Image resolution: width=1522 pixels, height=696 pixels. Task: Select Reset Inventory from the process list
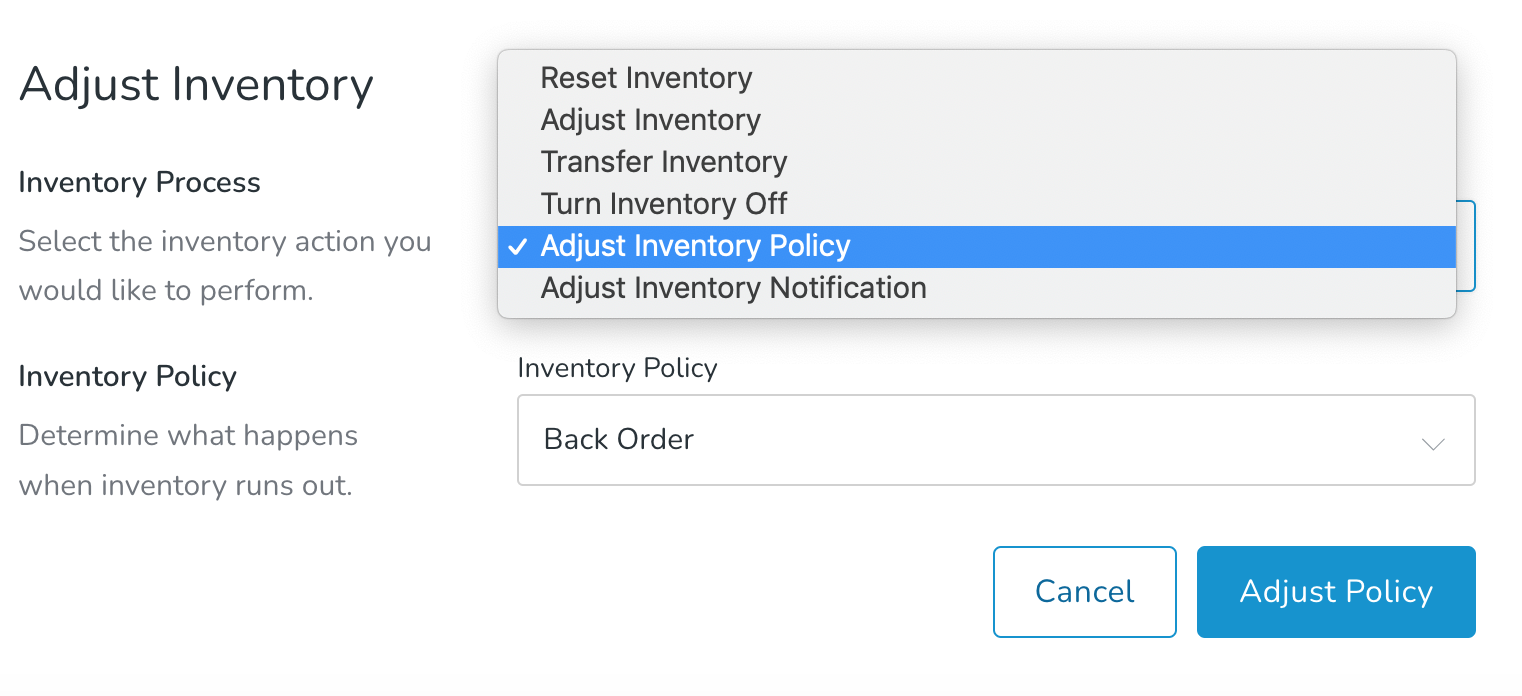coord(646,78)
